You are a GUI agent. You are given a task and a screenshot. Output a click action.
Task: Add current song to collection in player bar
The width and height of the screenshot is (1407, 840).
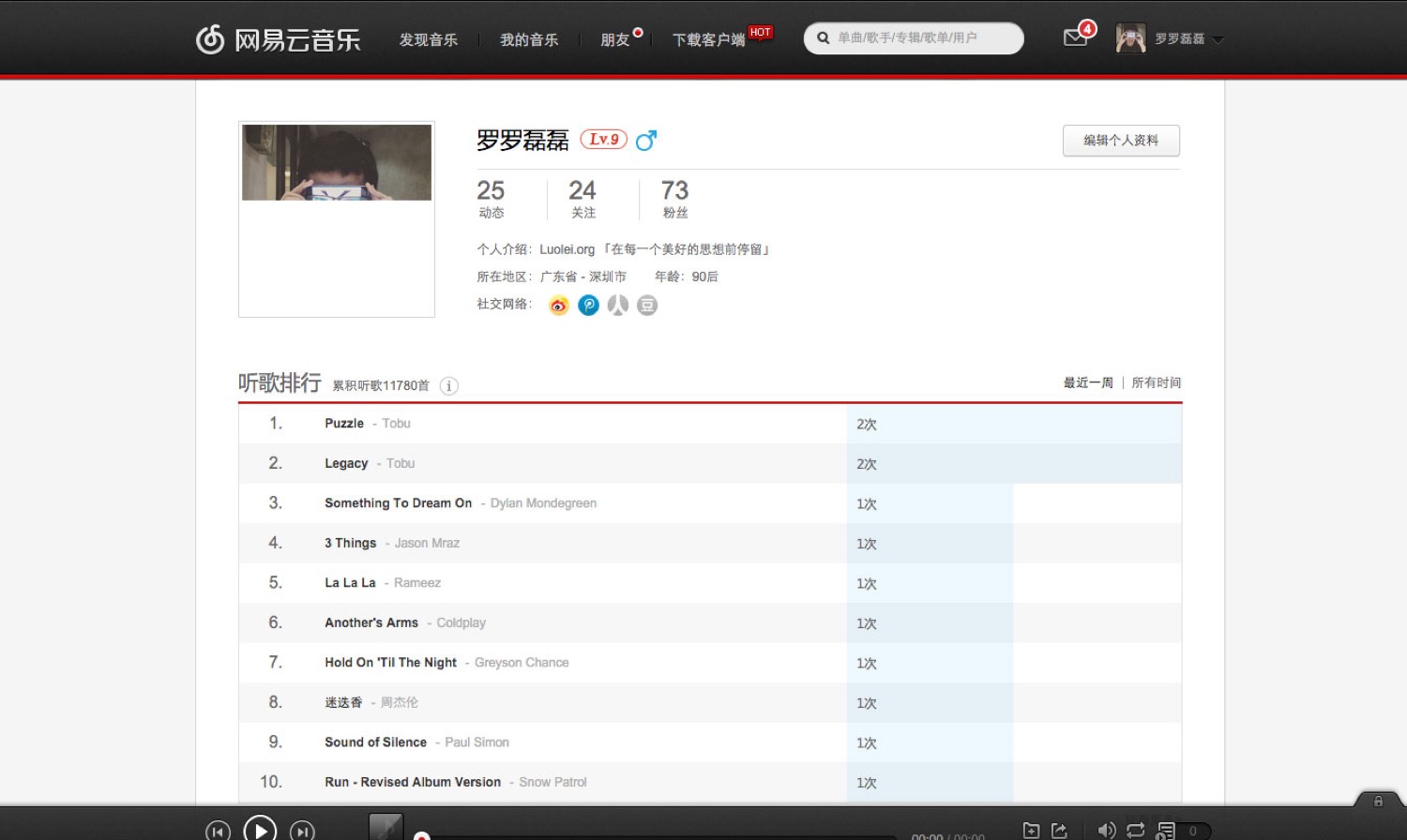coord(1031,830)
